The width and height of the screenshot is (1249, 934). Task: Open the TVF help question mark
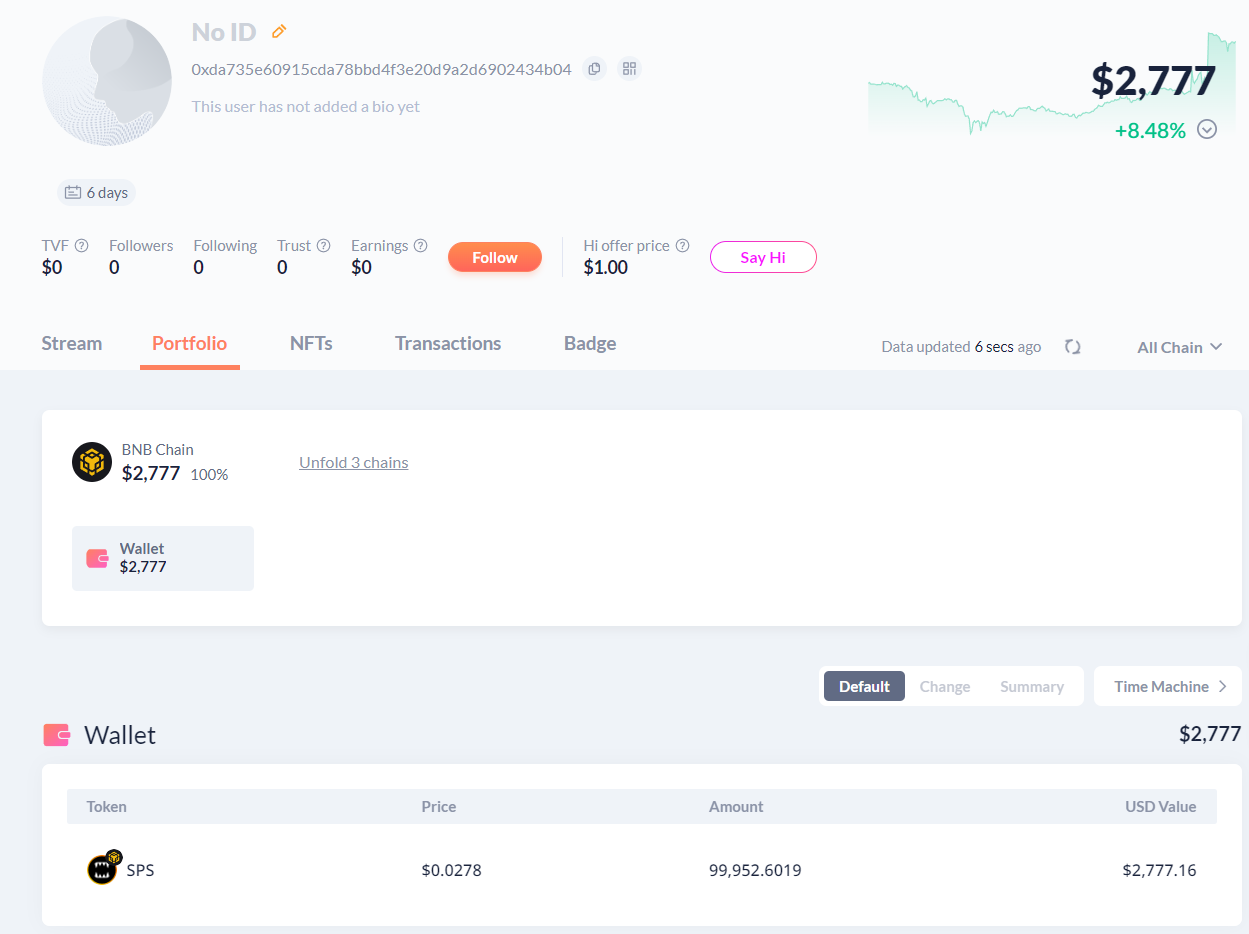82,245
